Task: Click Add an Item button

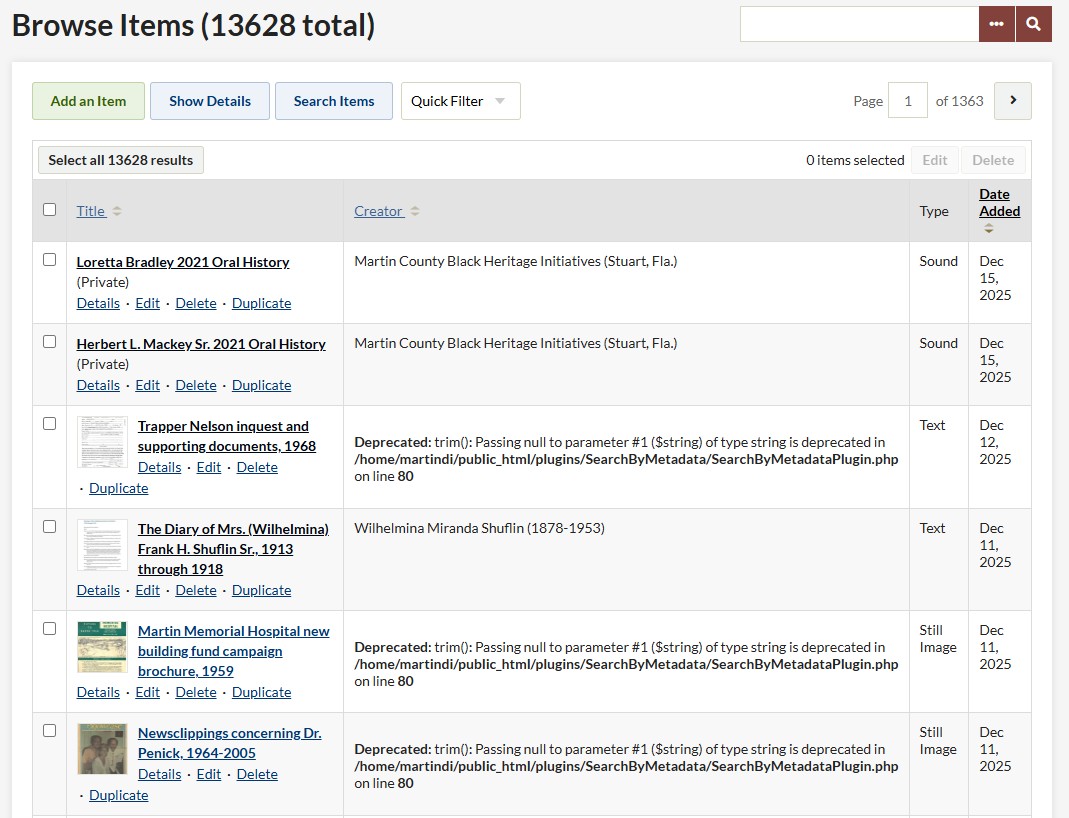Action: (88, 101)
